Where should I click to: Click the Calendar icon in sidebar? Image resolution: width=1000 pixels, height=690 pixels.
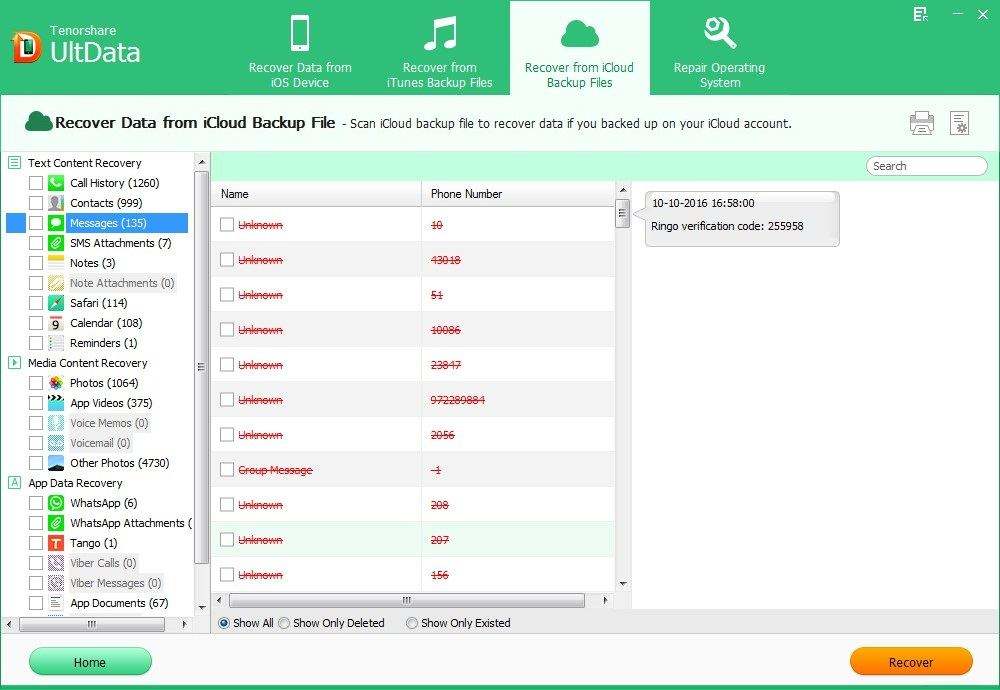(56, 323)
